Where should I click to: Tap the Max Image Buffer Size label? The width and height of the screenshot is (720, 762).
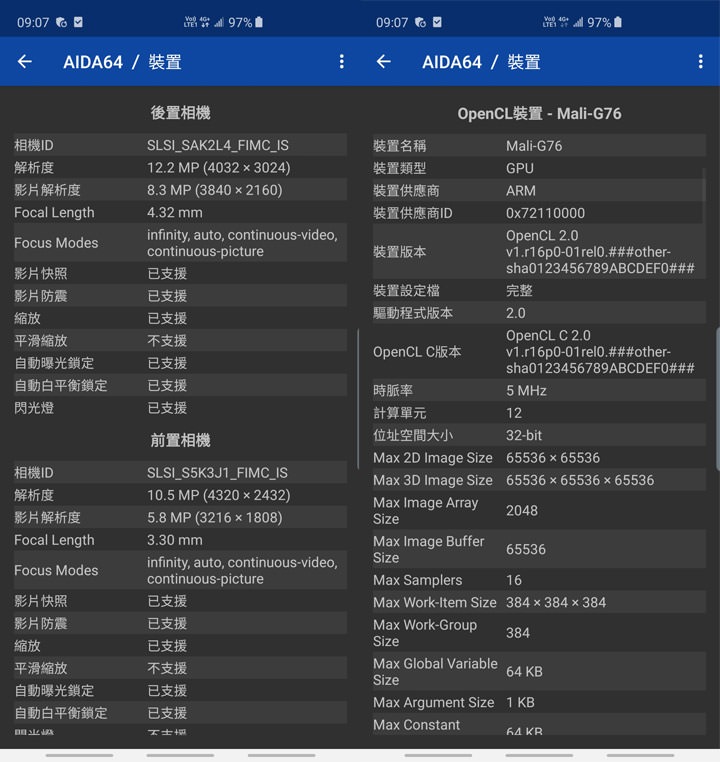coord(429,549)
